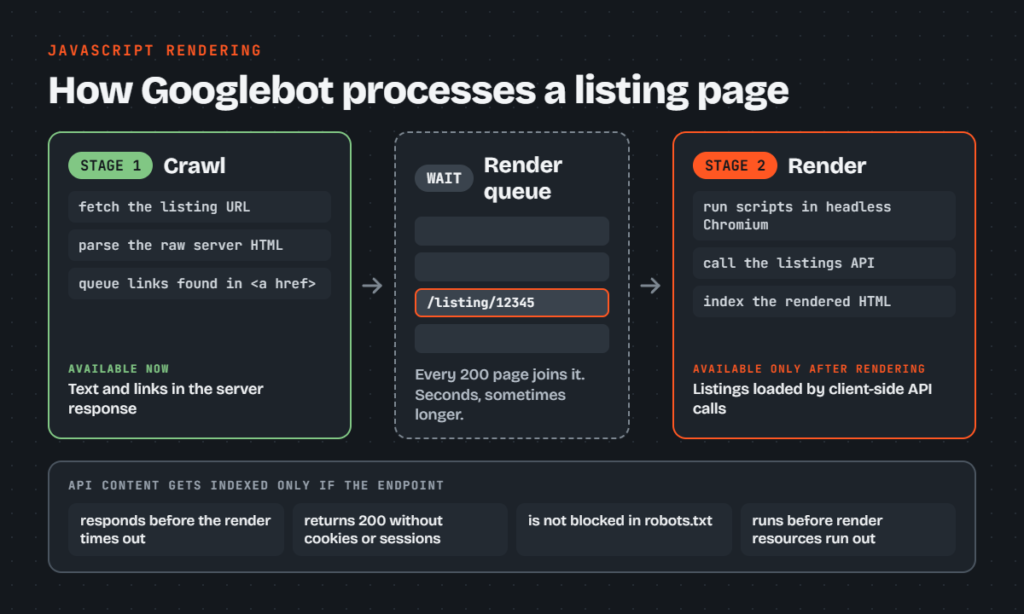The image size is (1024, 614).
Task: Select 'is not blocked in robots.txt' card
Action: tap(624, 529)
